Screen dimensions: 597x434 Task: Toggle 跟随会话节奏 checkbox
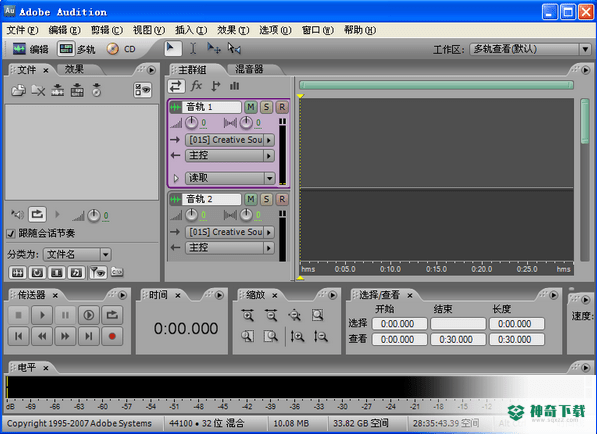click(11, 233)
